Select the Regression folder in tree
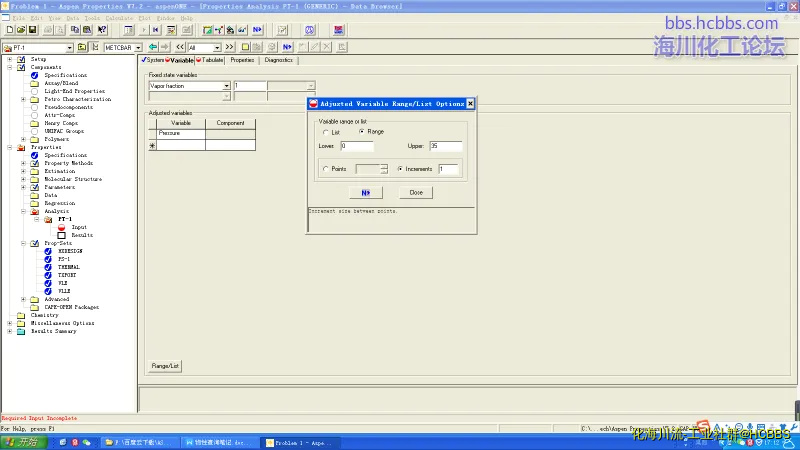Screen dimensions: 800x450 pyautogui.click(x=60, y=203)
